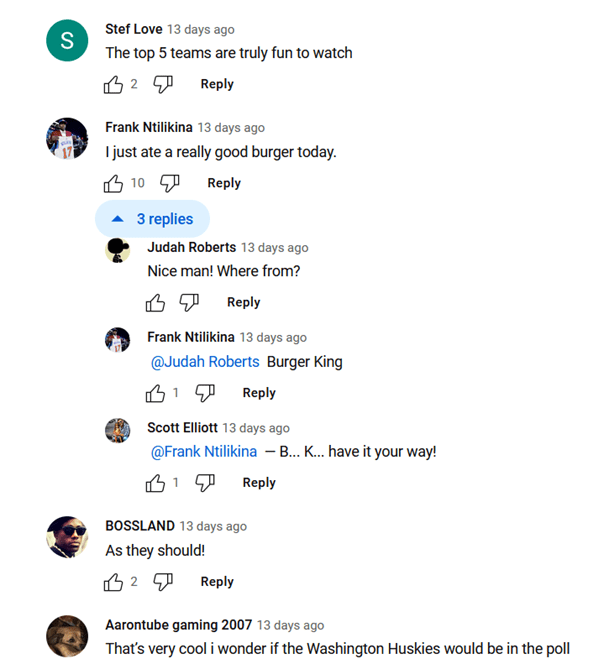Viewport: 611px width, 669px height.
Task: Open Stef Love's channel avatar
Action: coord(68,40)
